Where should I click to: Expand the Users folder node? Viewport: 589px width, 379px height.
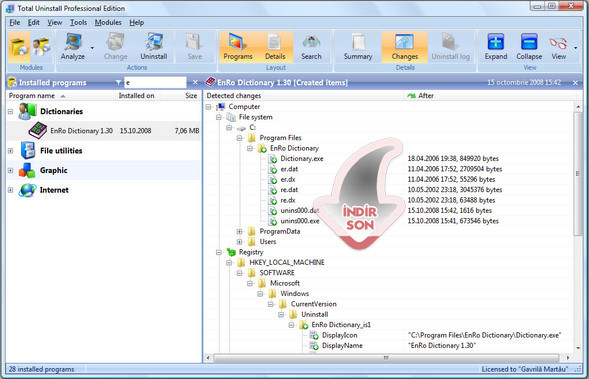click(240, 242)
